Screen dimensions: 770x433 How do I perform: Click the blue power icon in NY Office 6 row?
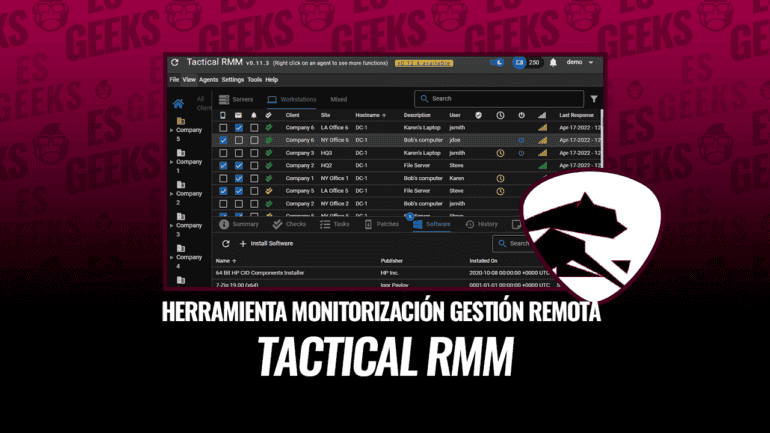tap(522, 140)
